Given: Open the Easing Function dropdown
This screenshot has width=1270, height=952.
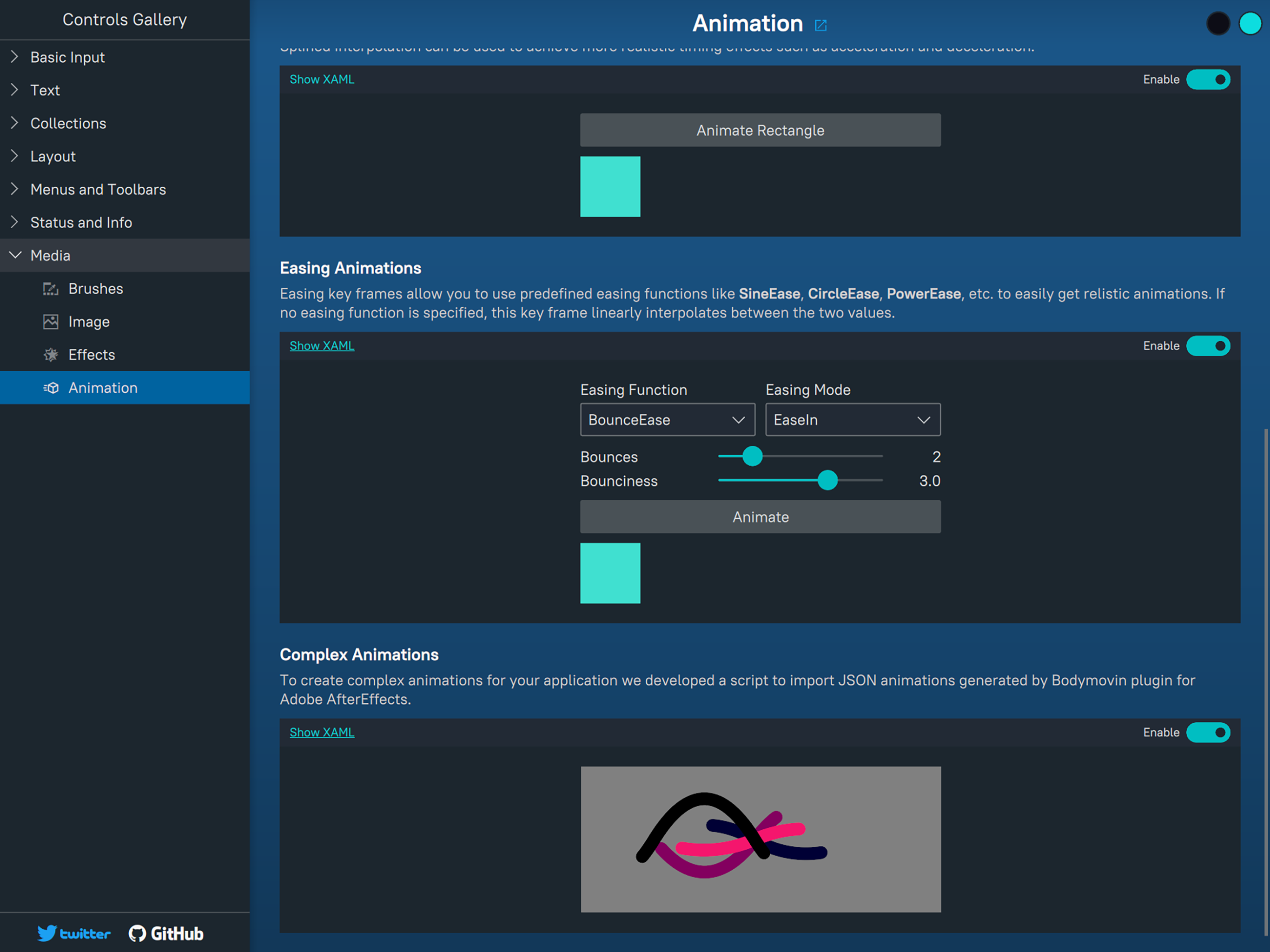Looking at the screenshot, I should [x=667, y=420].
